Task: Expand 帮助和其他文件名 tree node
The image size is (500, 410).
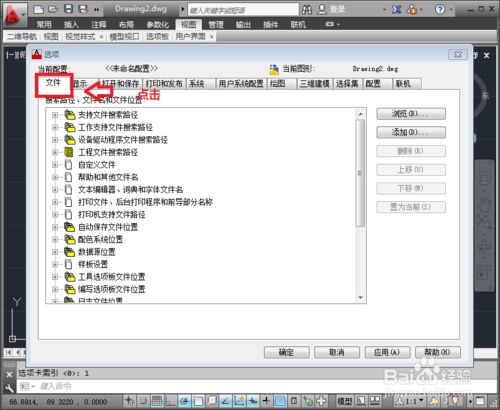Action: (55, 177)
